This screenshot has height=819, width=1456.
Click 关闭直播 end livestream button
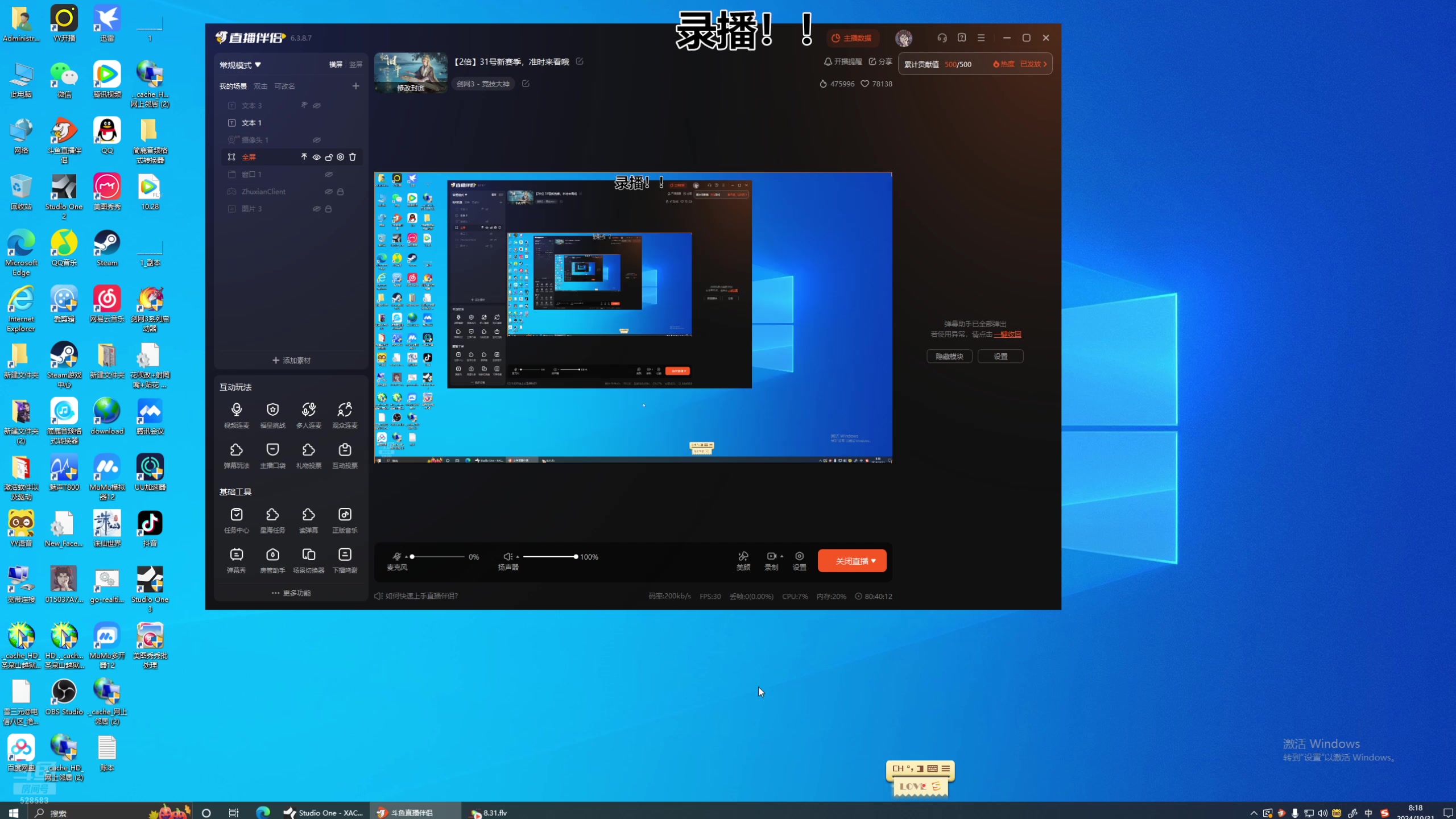point(851,560)
